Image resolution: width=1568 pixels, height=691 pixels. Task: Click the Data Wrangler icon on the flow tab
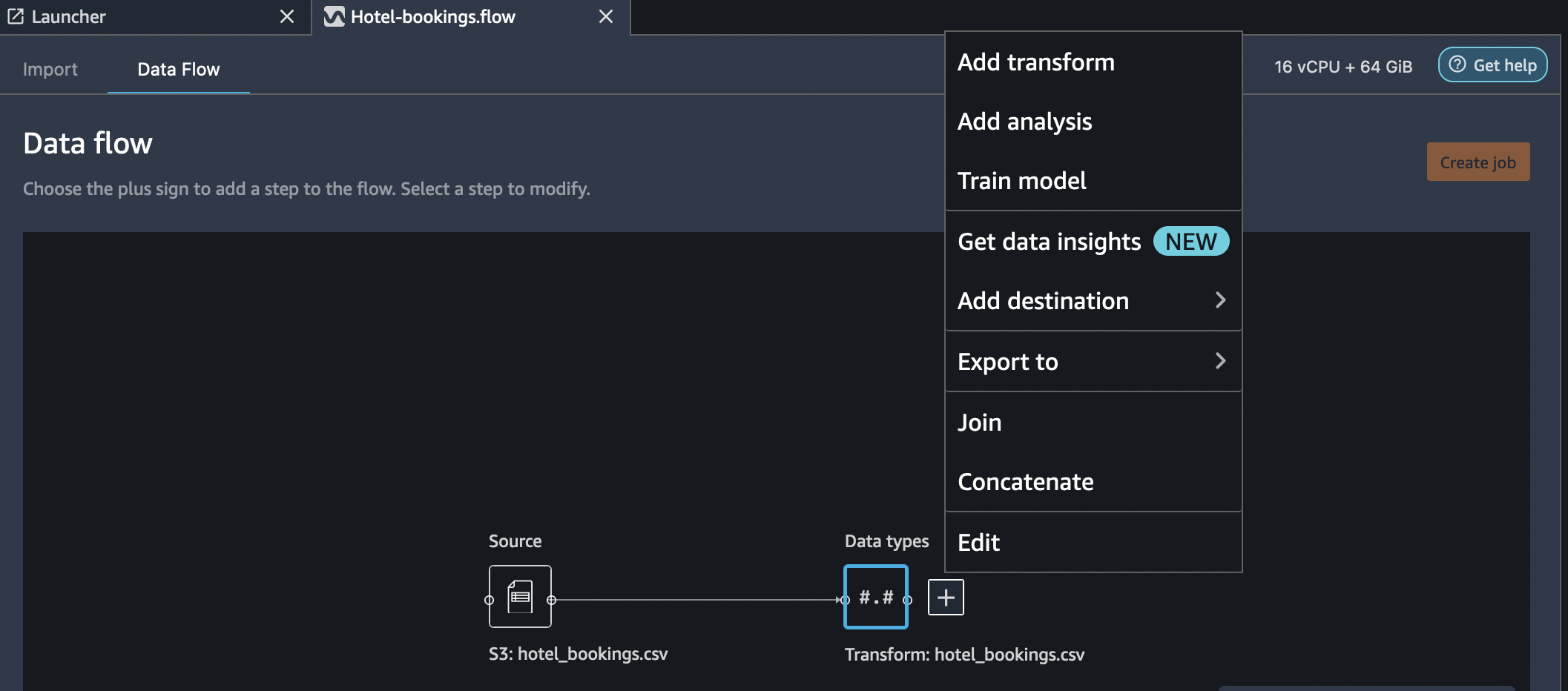click(x=335, y=16)
